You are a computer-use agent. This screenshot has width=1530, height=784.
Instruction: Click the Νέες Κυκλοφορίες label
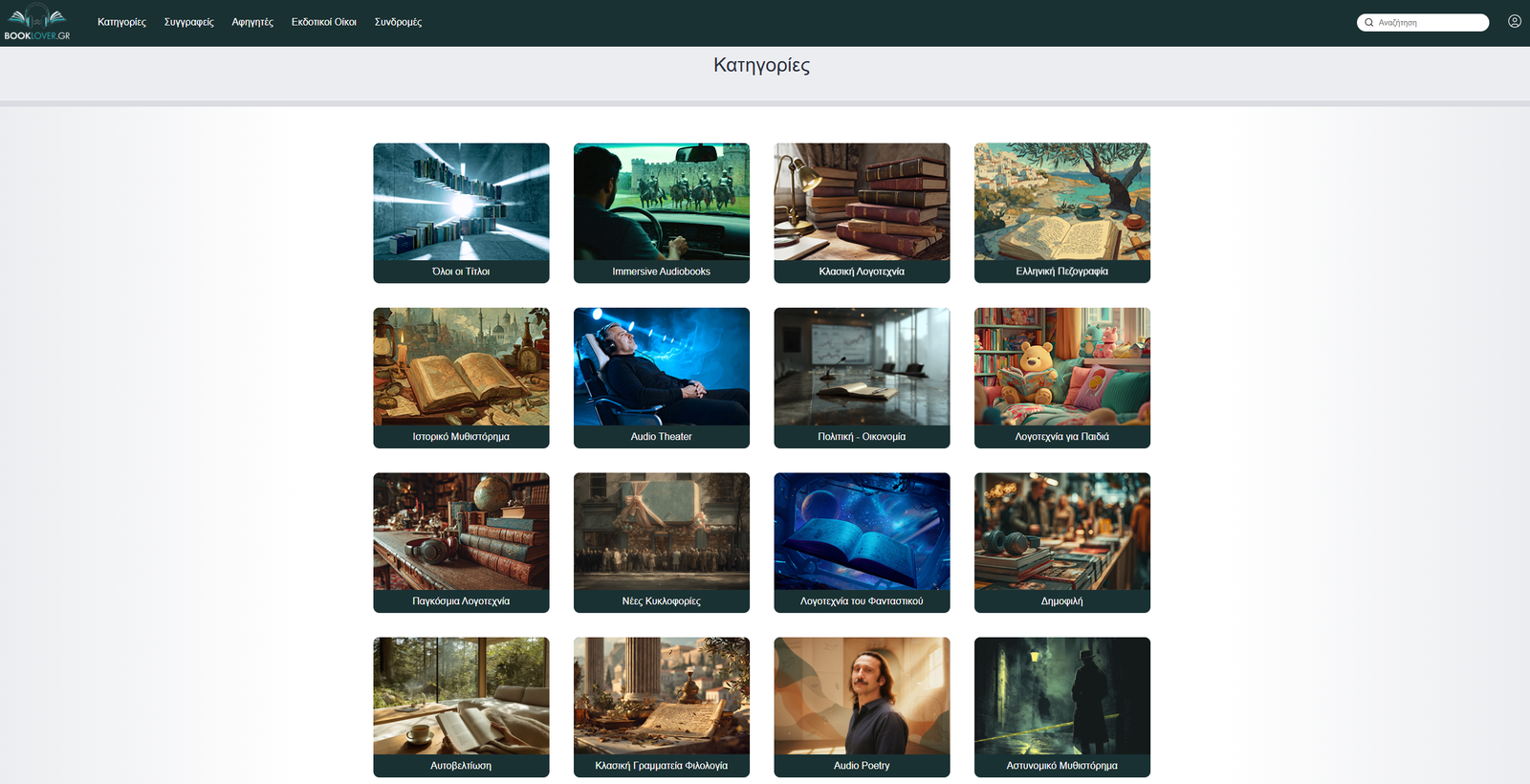(x=661, y=601)
